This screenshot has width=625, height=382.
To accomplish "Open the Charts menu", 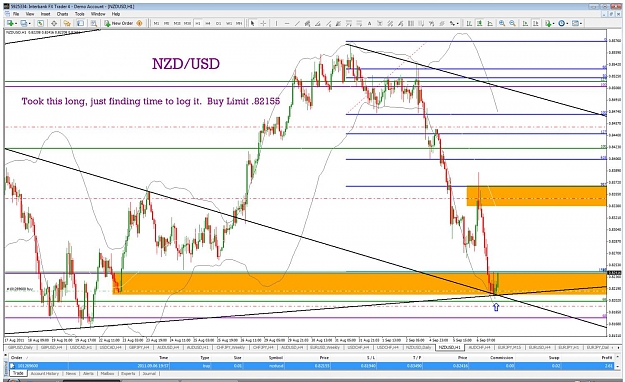I will click(63, 14).
